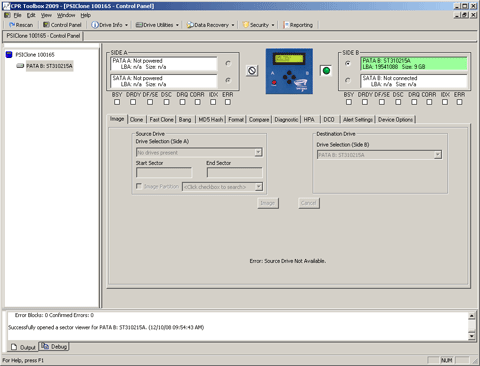Open the Control Panel toolbar button

click(x=62, y=25)
